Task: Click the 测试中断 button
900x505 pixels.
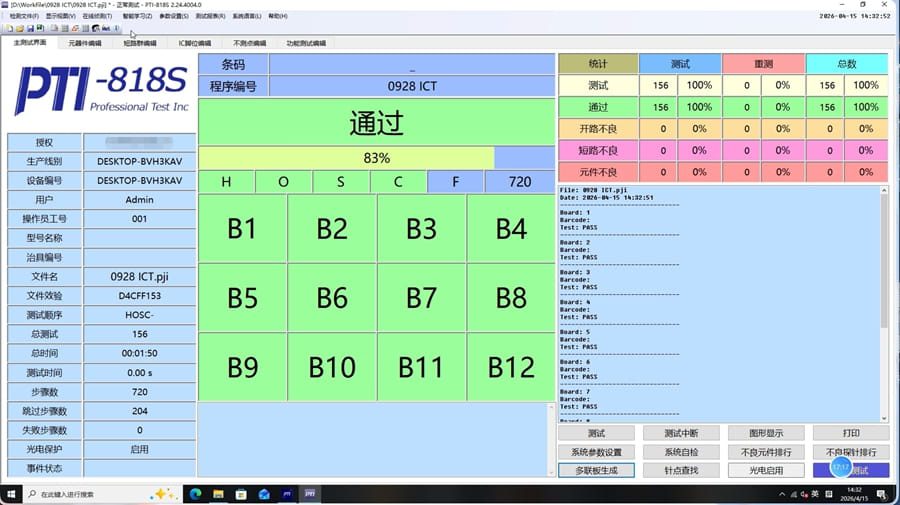Action: (x=681, y=433)
